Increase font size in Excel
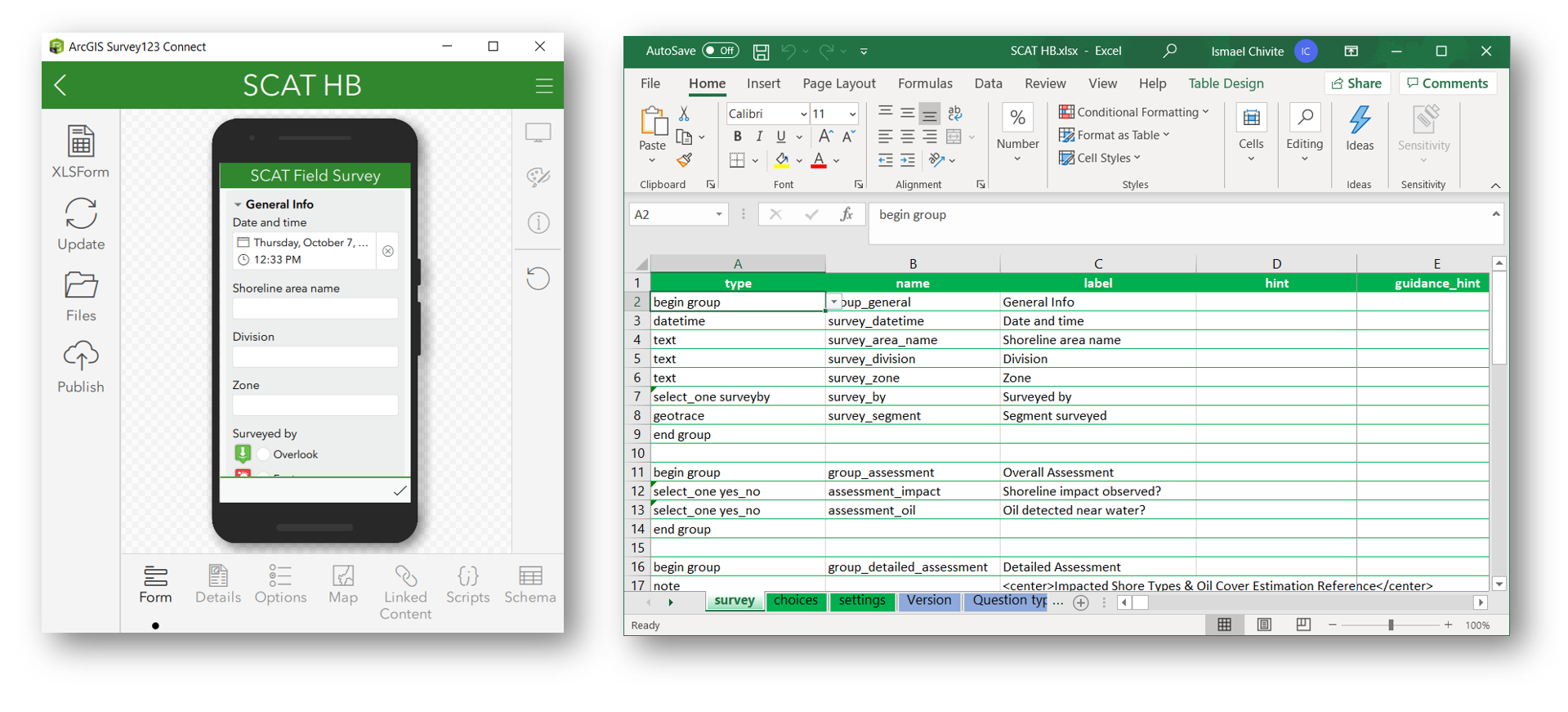 pyautogui.click(x=825, y=137)
